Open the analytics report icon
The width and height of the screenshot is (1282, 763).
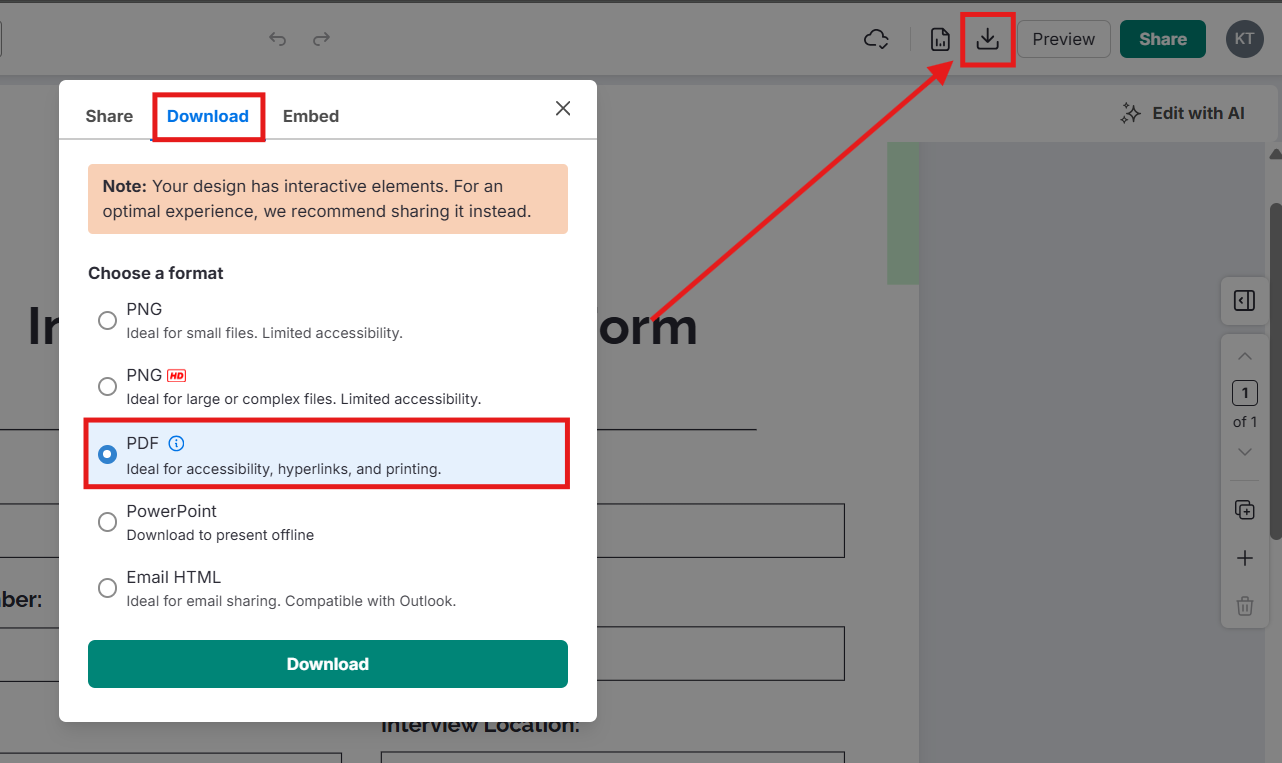coord(940,39)
